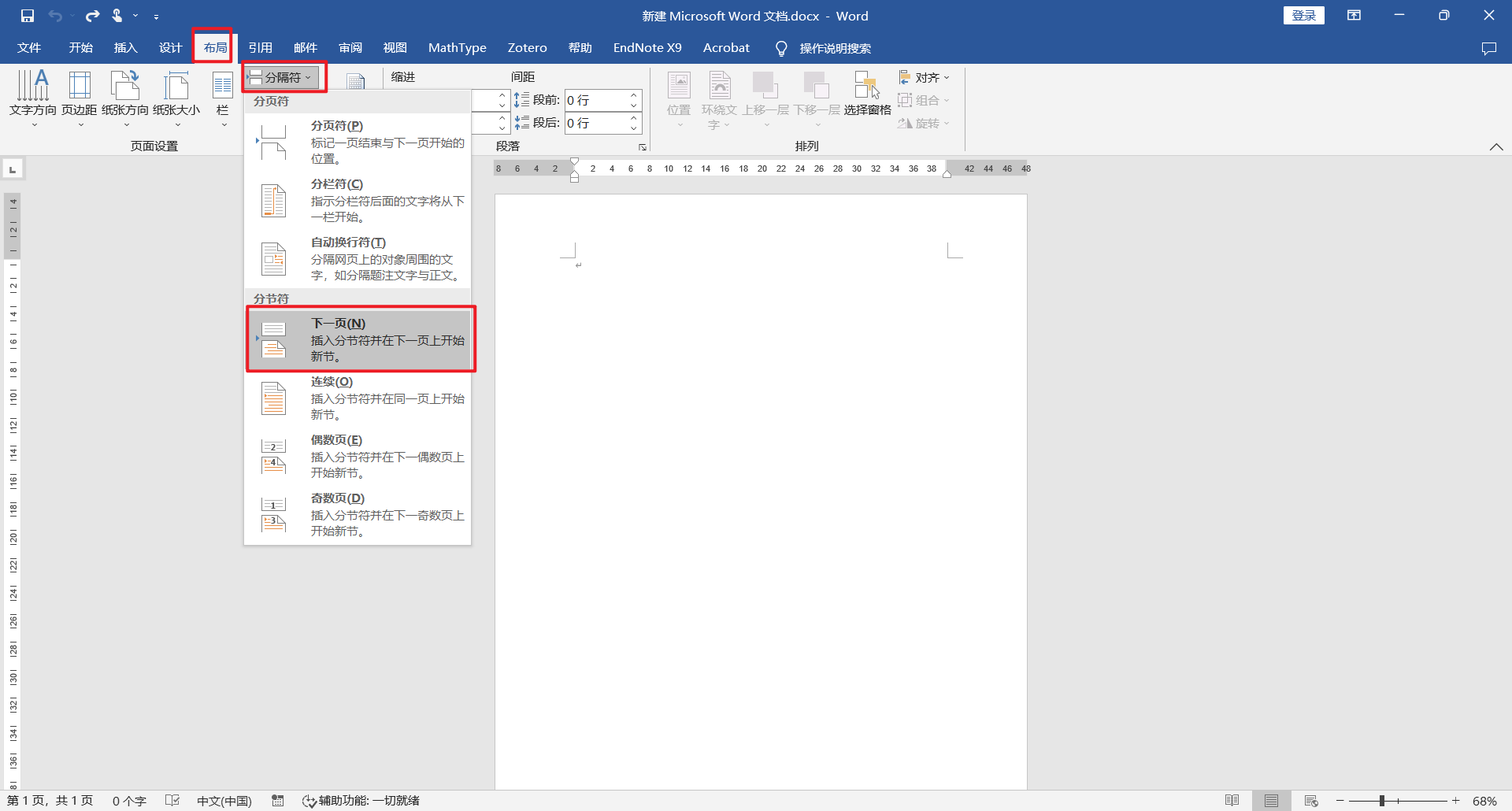Viewport: 1512px width, 811px height.
Task: Insert Even Page (偶数页) section break
Action: point(358,457)
